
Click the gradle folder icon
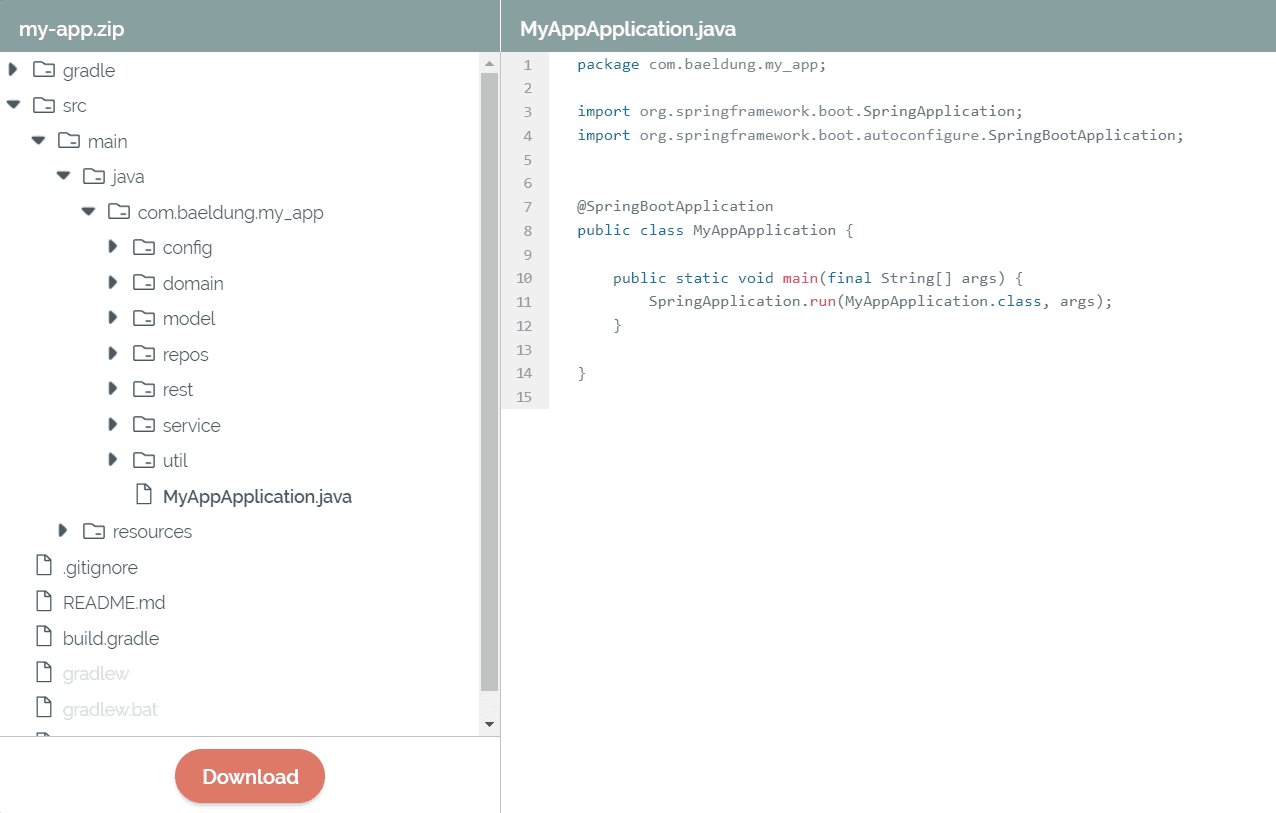pyautogui.click(x=44, y=70)
